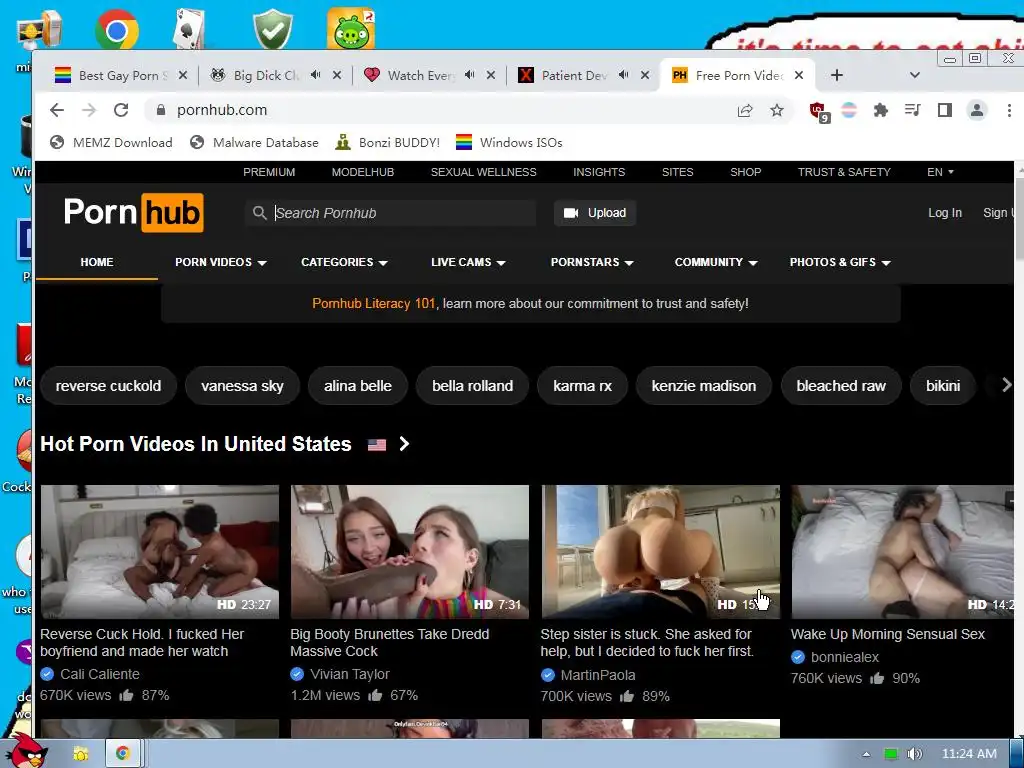Open the EN language dropdown
The width and height of the screenshot is (1024, 768).
pyautogui.click(x=940, y=172)
